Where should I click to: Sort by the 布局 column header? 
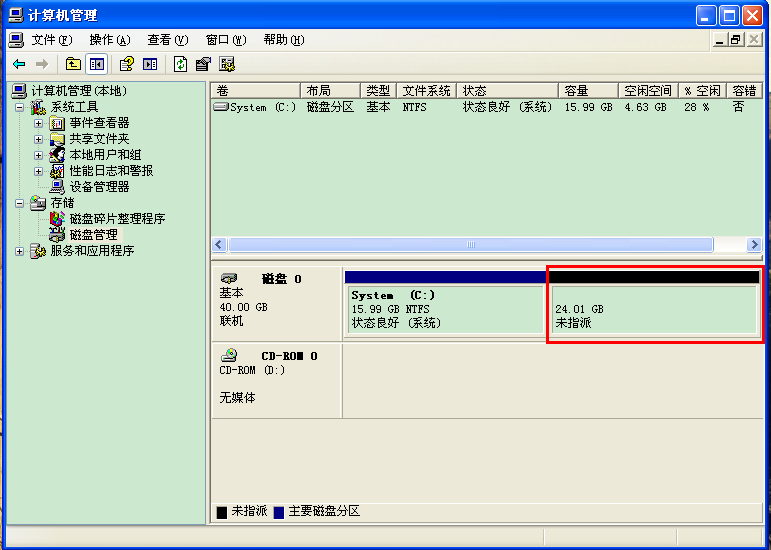330,90
